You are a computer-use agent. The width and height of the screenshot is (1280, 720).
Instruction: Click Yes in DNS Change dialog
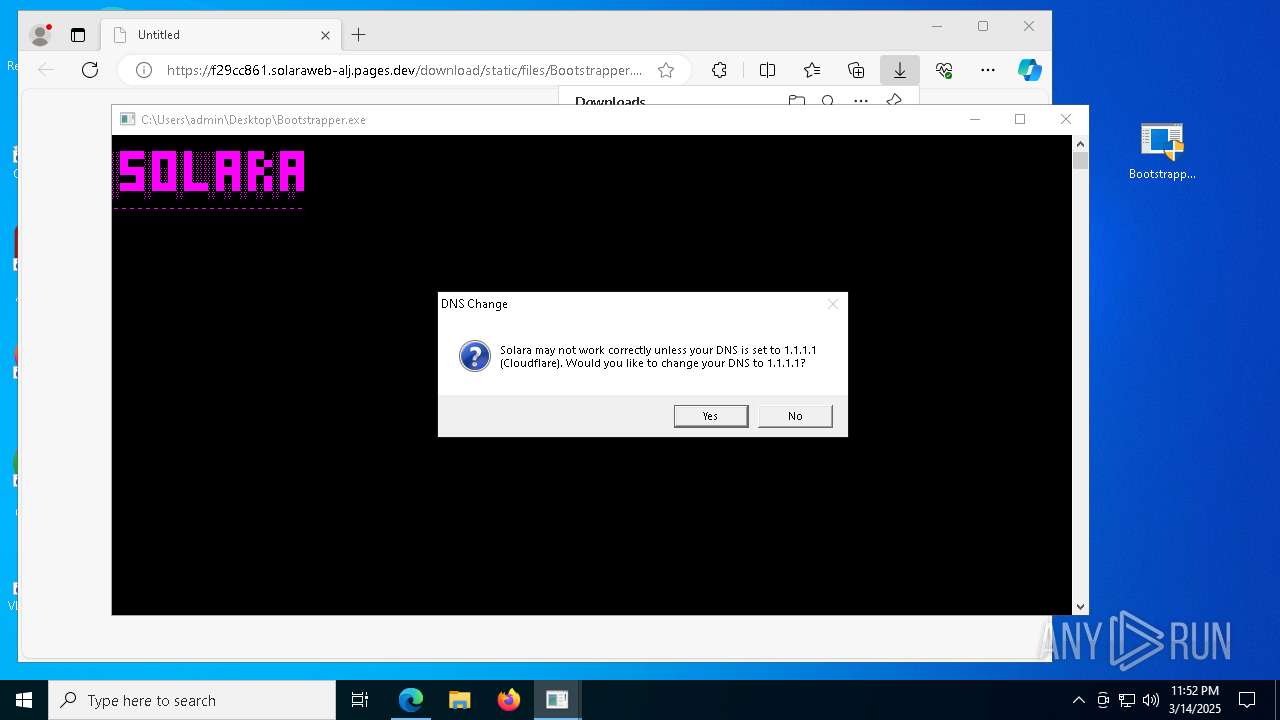(710, 416)
